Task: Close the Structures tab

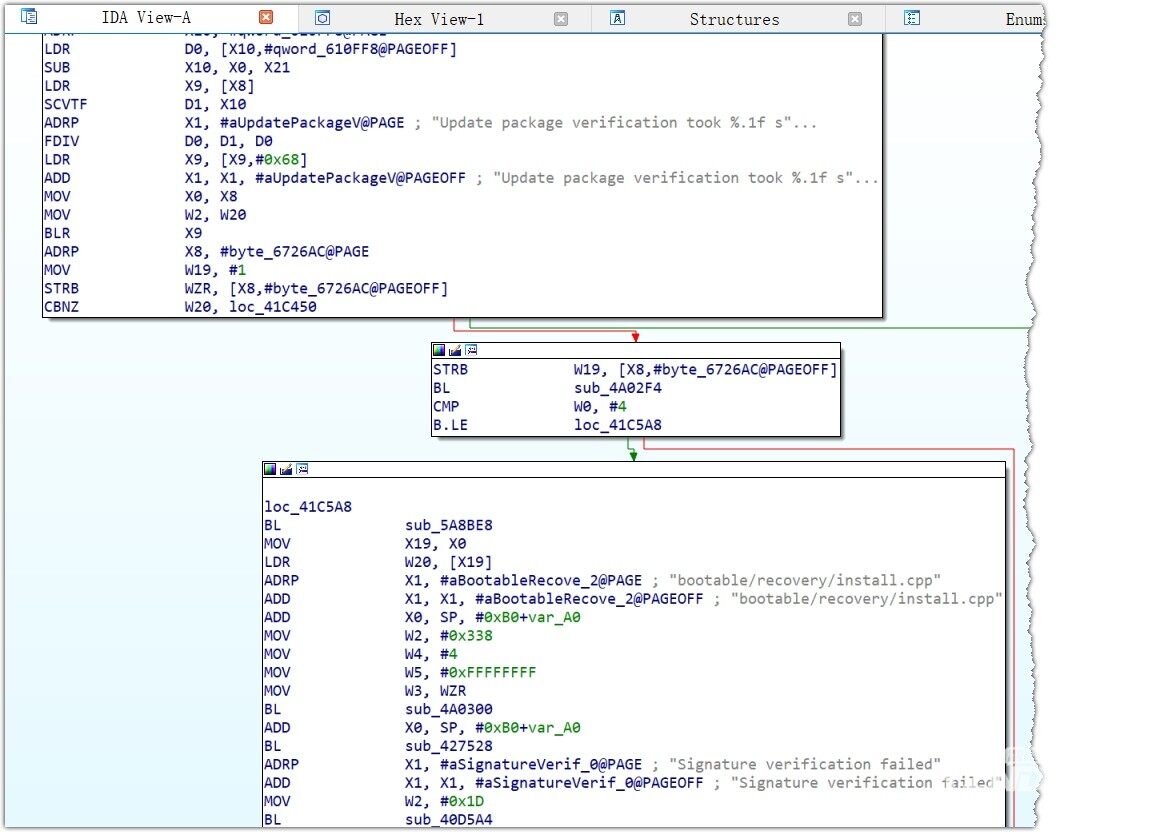Action: (855, 19)
